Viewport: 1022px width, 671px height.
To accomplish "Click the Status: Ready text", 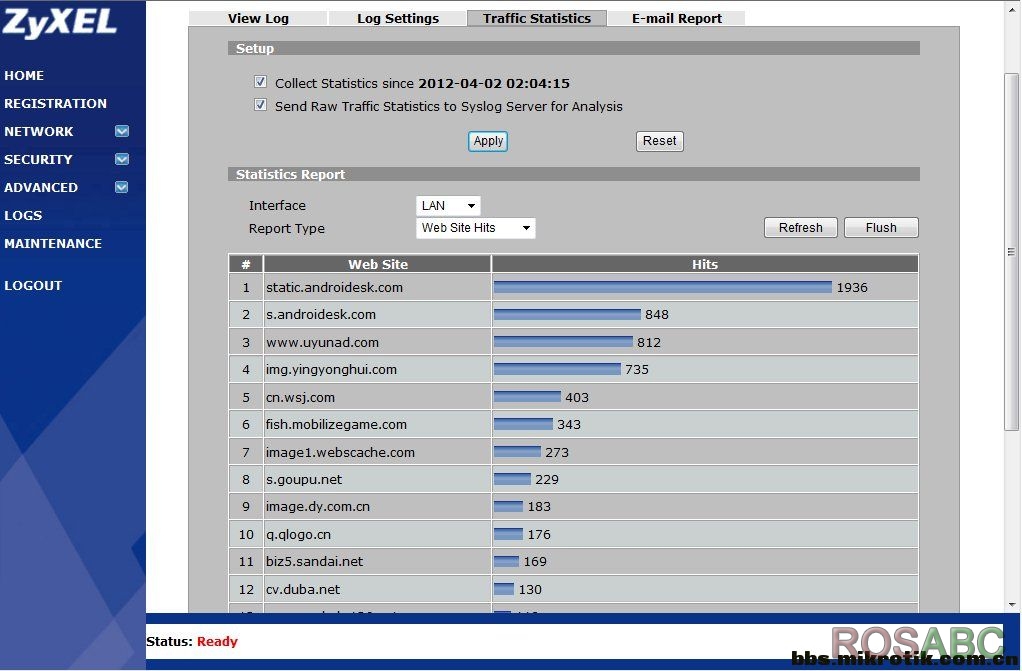I will tap(192, 641).
